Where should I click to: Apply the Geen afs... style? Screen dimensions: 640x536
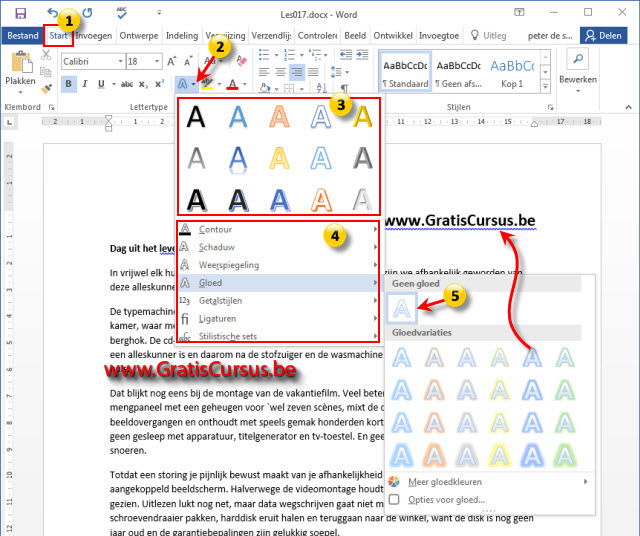click(458, 72)
